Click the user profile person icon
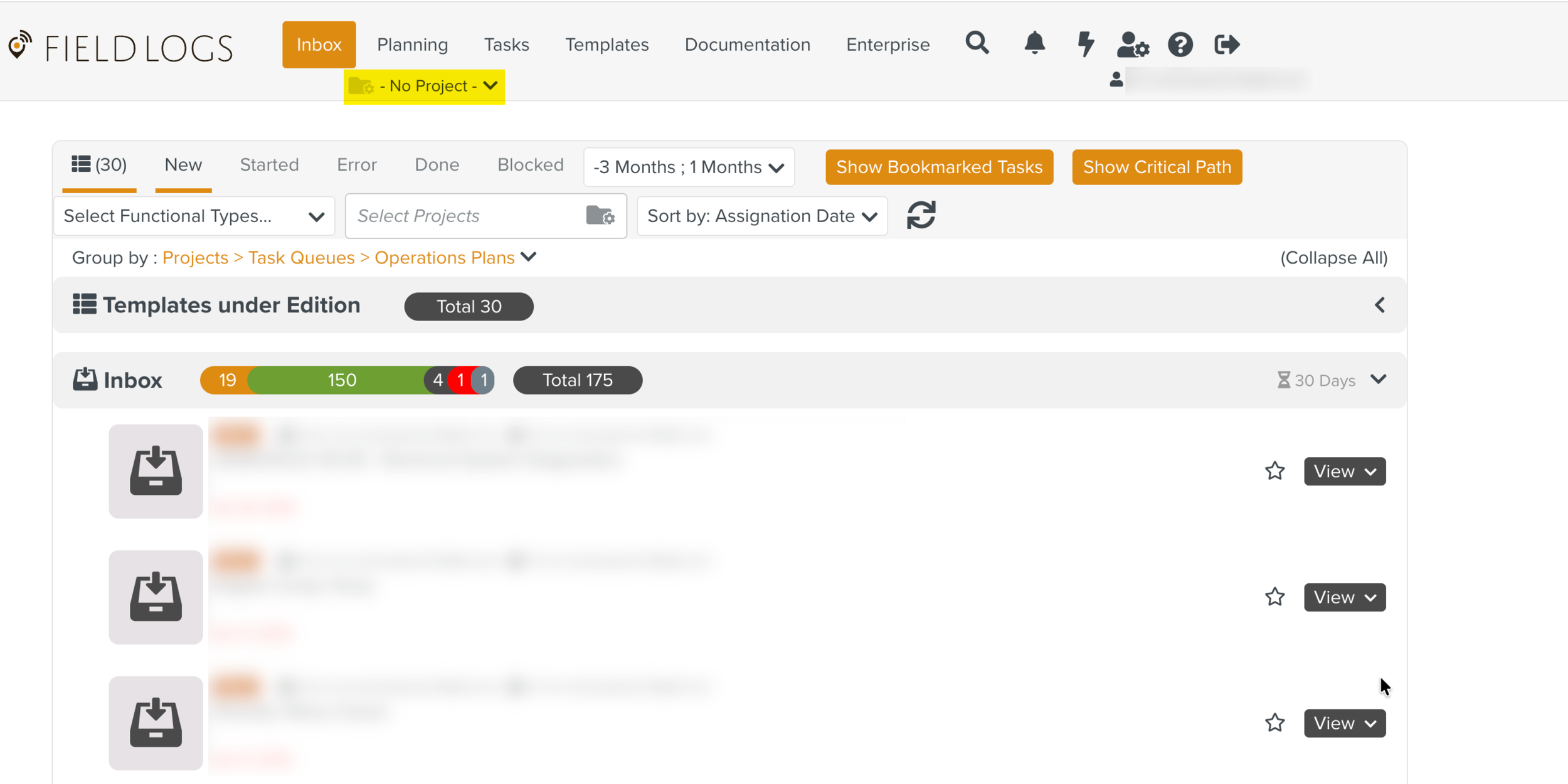Viewport: 1568px width, 784px height. (1116, 80)
